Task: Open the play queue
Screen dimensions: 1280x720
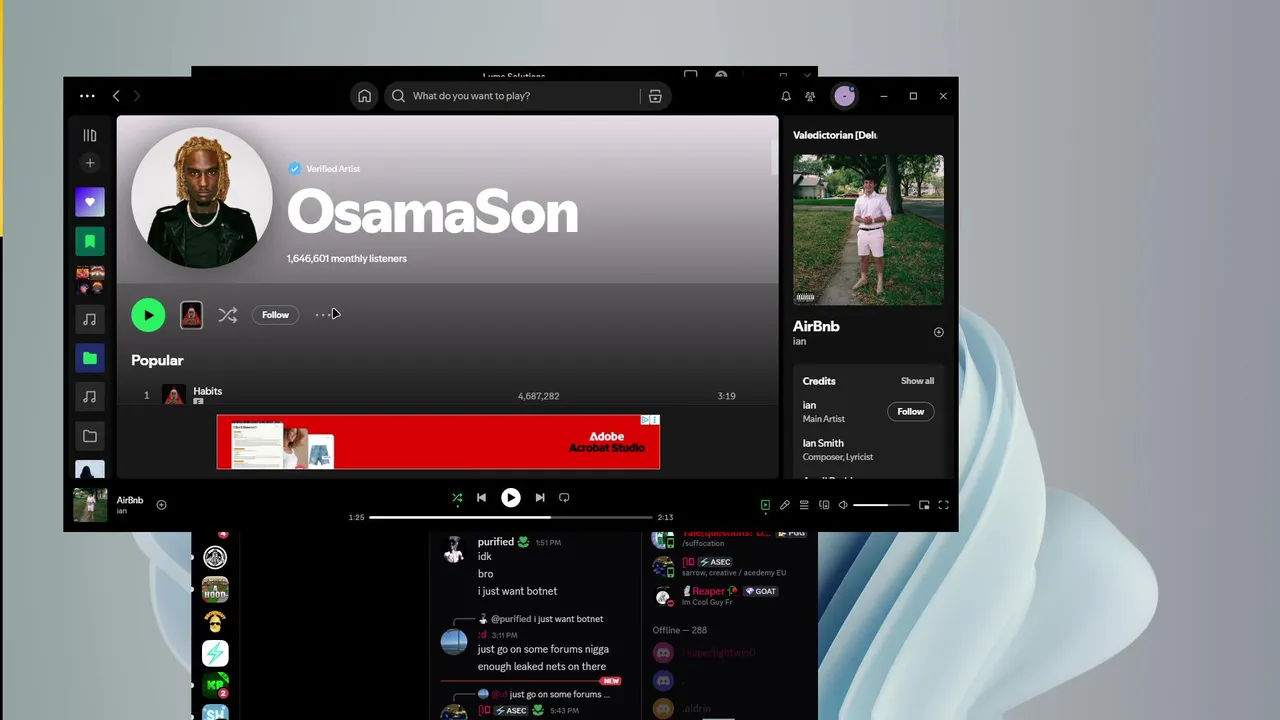Action: click(x=804, y=505)
